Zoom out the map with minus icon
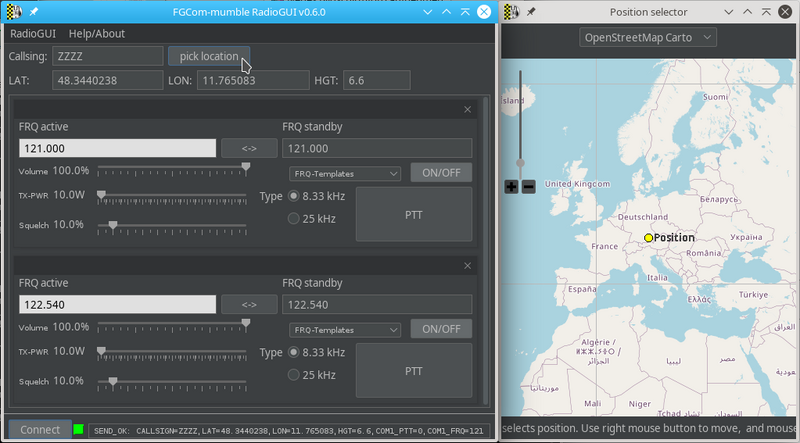800x443 pixels. click(529, 187)
